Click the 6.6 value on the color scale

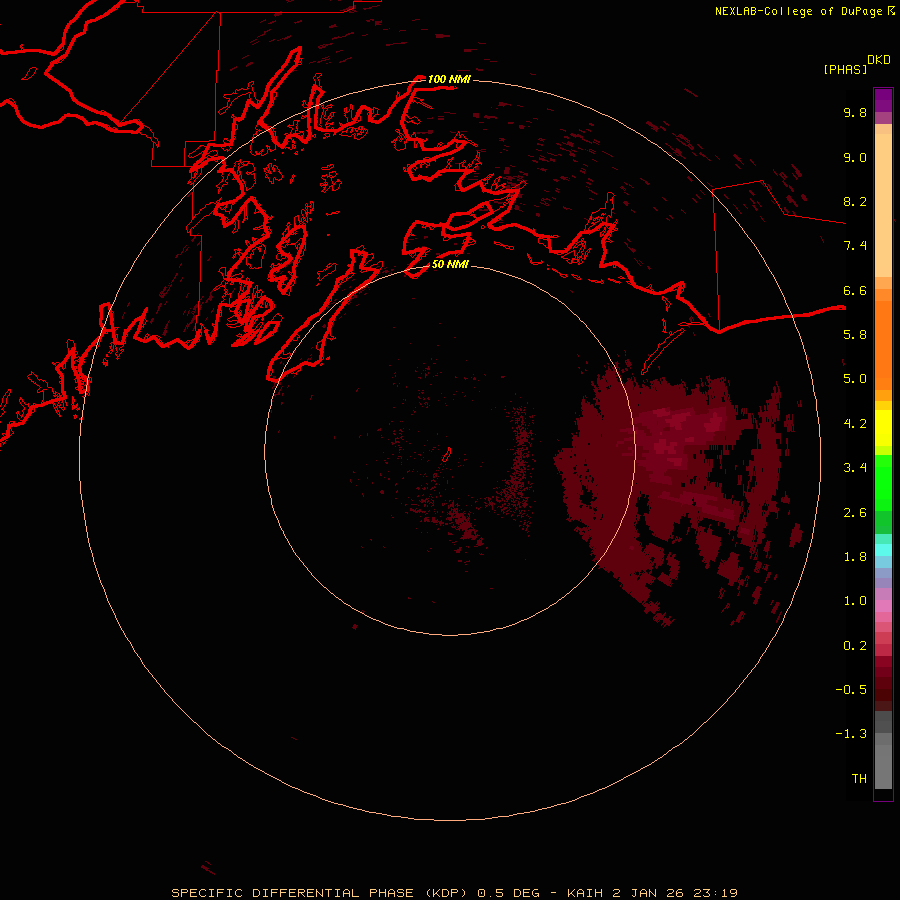pyautogui.click(x=855, y=290)
